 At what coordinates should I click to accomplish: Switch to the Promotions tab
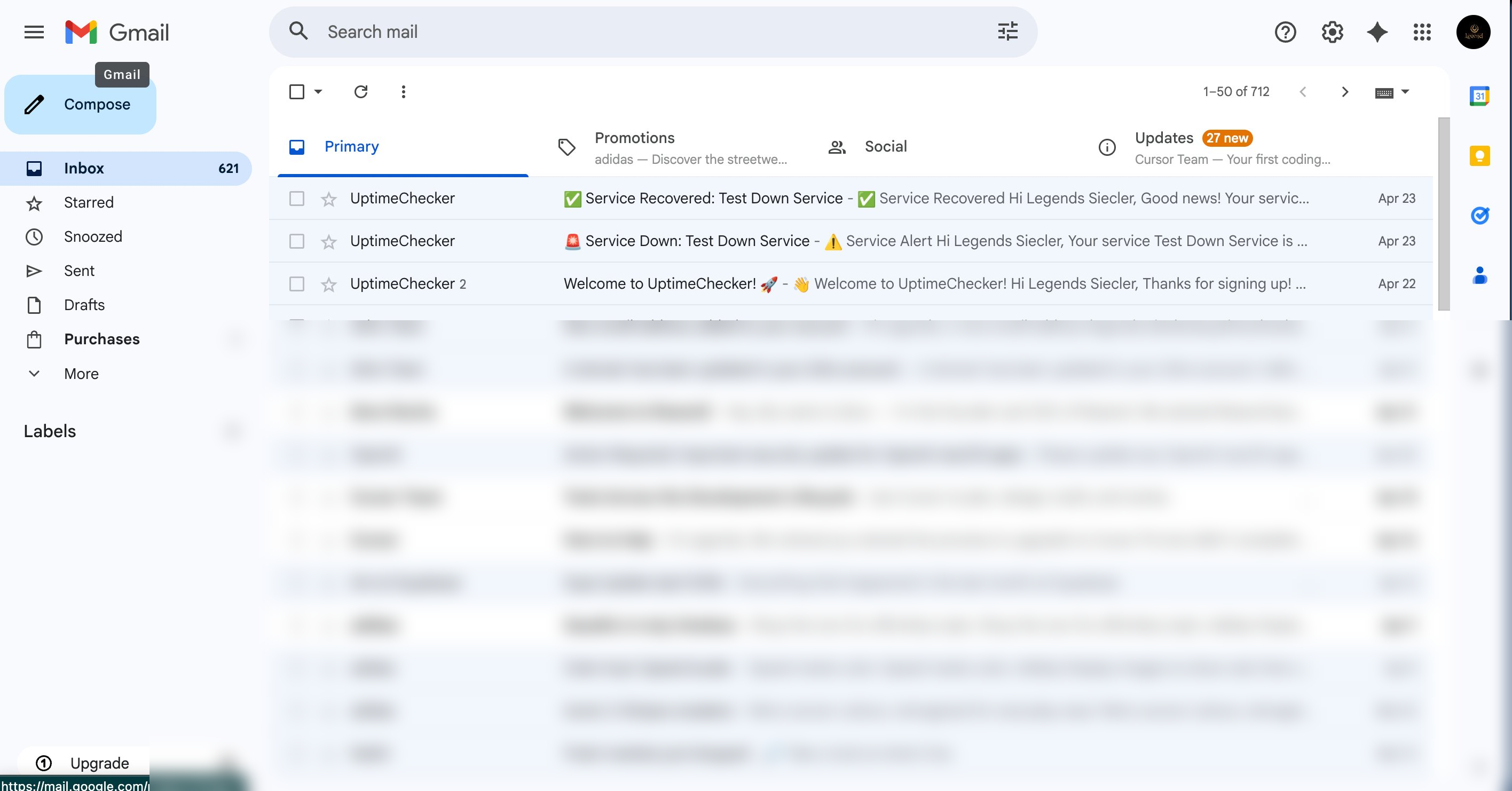(x=672, y=147)
